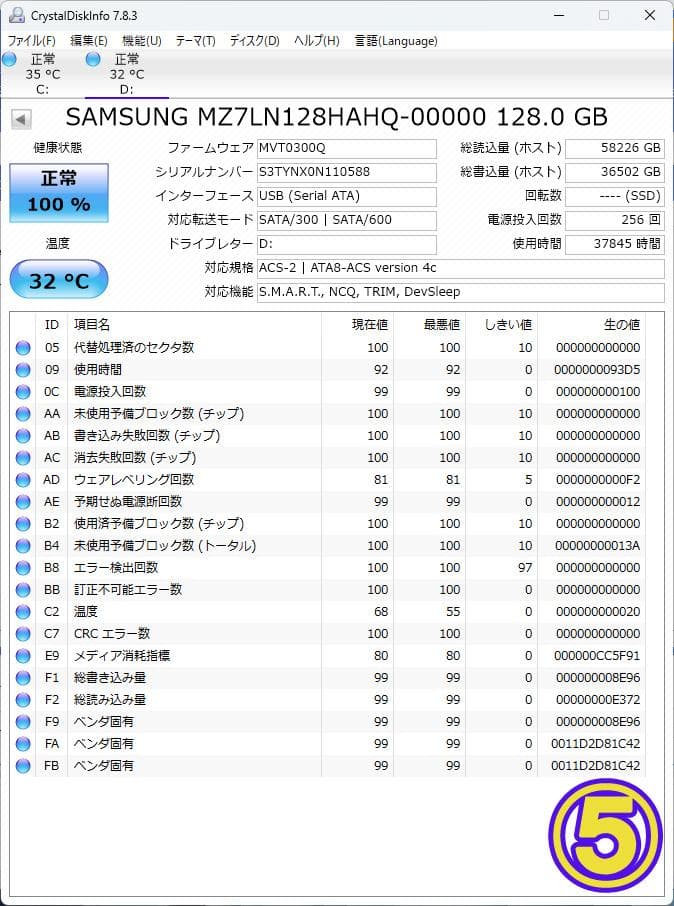Click the 最悪値 column header
The width and height of the screenshot is (674, 906).
(x=429, y=325)
